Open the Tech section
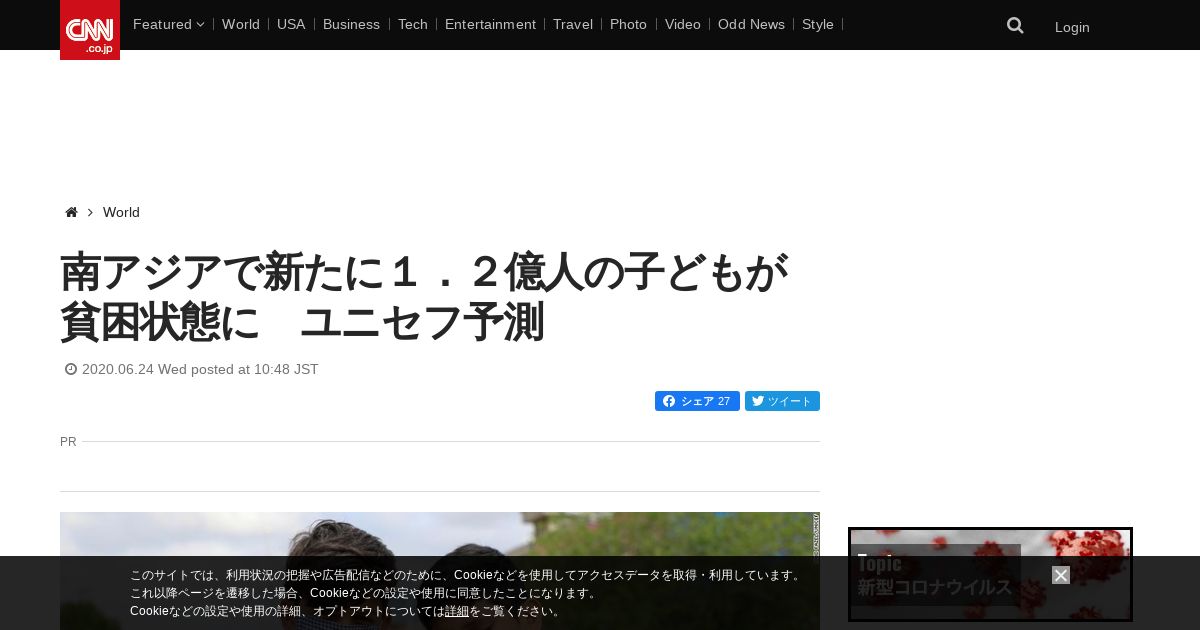Viewport: 1200px width, 630px height. (413, 24)
